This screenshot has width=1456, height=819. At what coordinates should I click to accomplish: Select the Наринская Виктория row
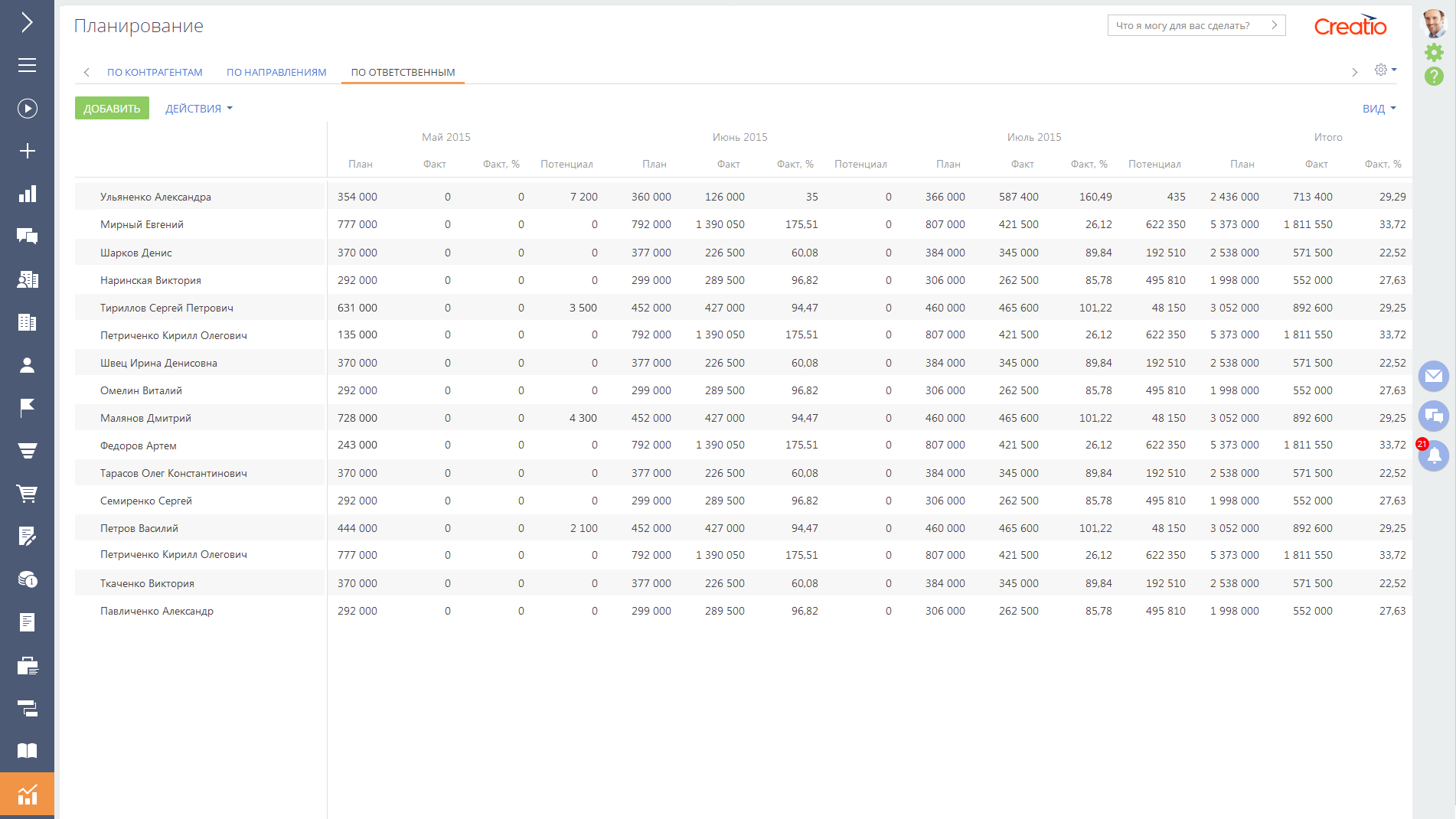[743, 280]
